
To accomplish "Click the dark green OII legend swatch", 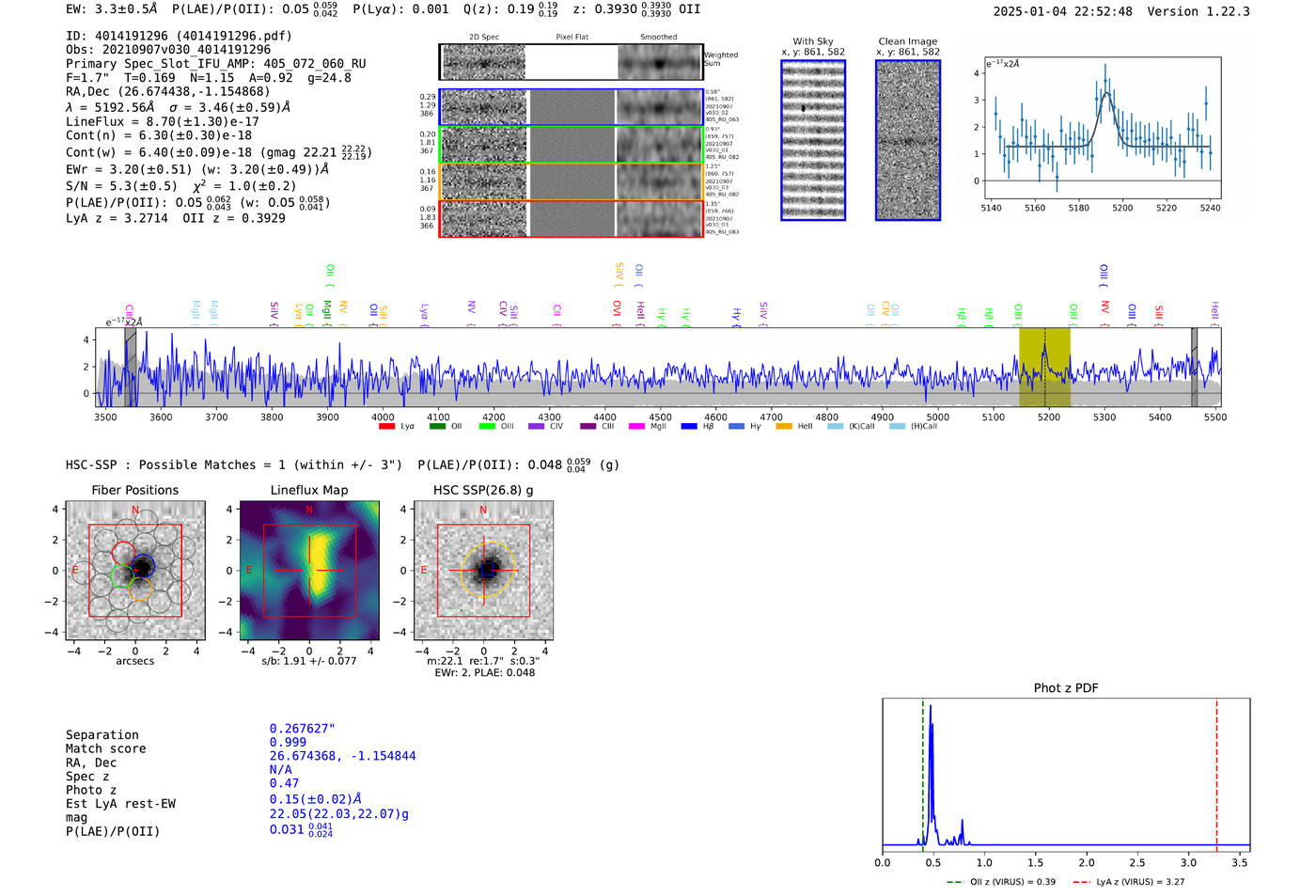I will tap(437, 427).
